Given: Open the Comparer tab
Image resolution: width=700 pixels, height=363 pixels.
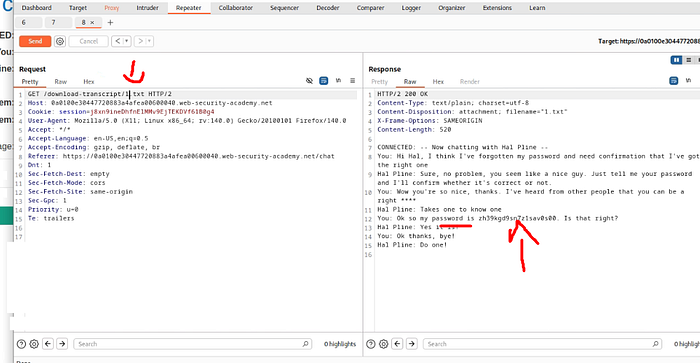Looking at the screenshot, I should point(371,8).
